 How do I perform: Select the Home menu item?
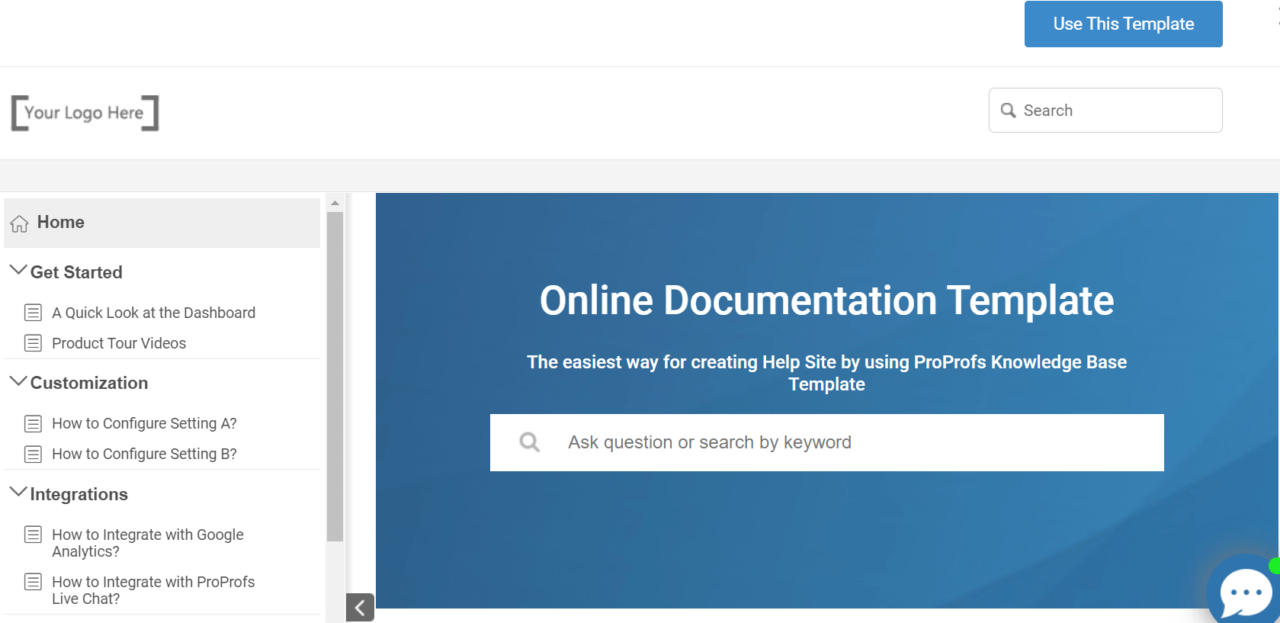pyautogui.click(x=61, y=223)
